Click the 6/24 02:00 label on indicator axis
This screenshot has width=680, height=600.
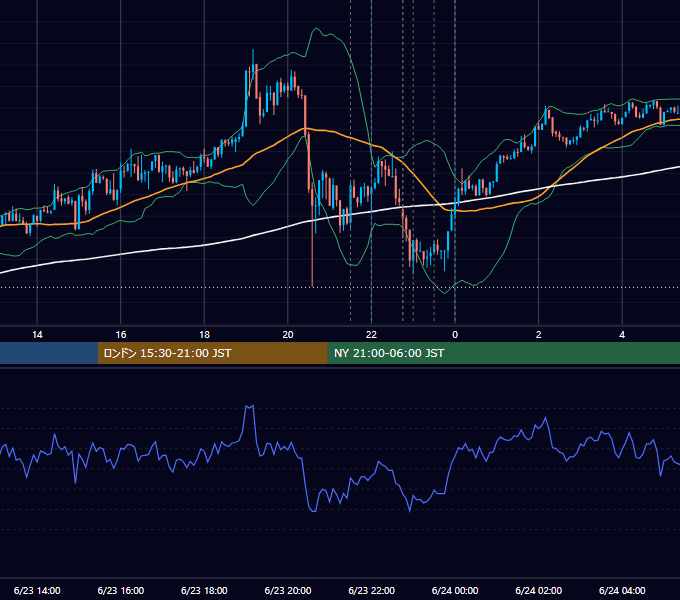(x=539, y=590)
